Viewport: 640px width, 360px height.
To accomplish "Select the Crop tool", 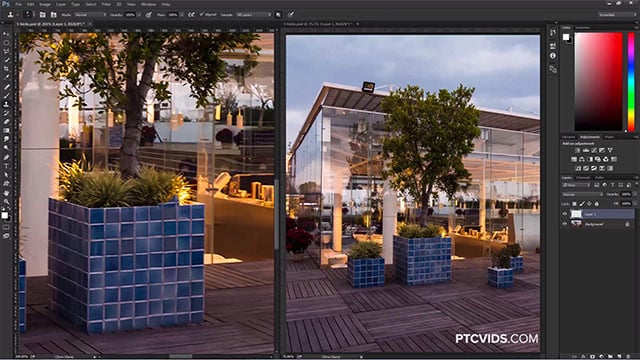I will tap(6, 69).
